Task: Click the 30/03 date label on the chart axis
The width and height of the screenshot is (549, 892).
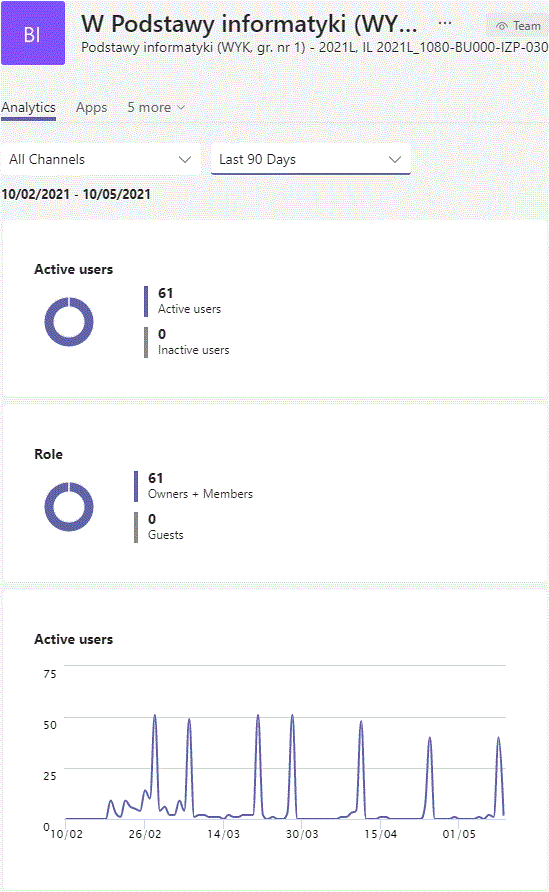Action: [302, 834]
